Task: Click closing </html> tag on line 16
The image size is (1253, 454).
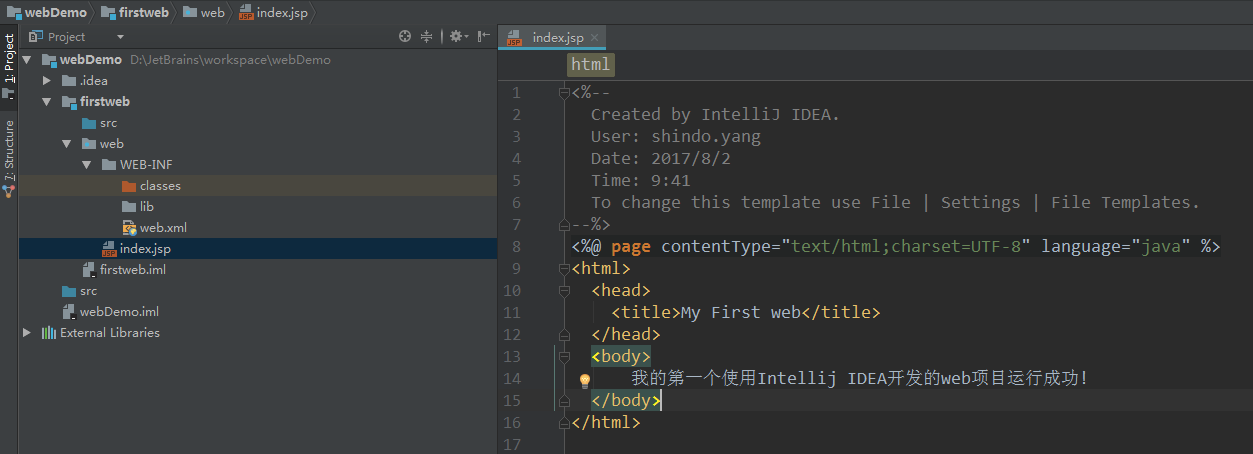Action: point(606,422)
